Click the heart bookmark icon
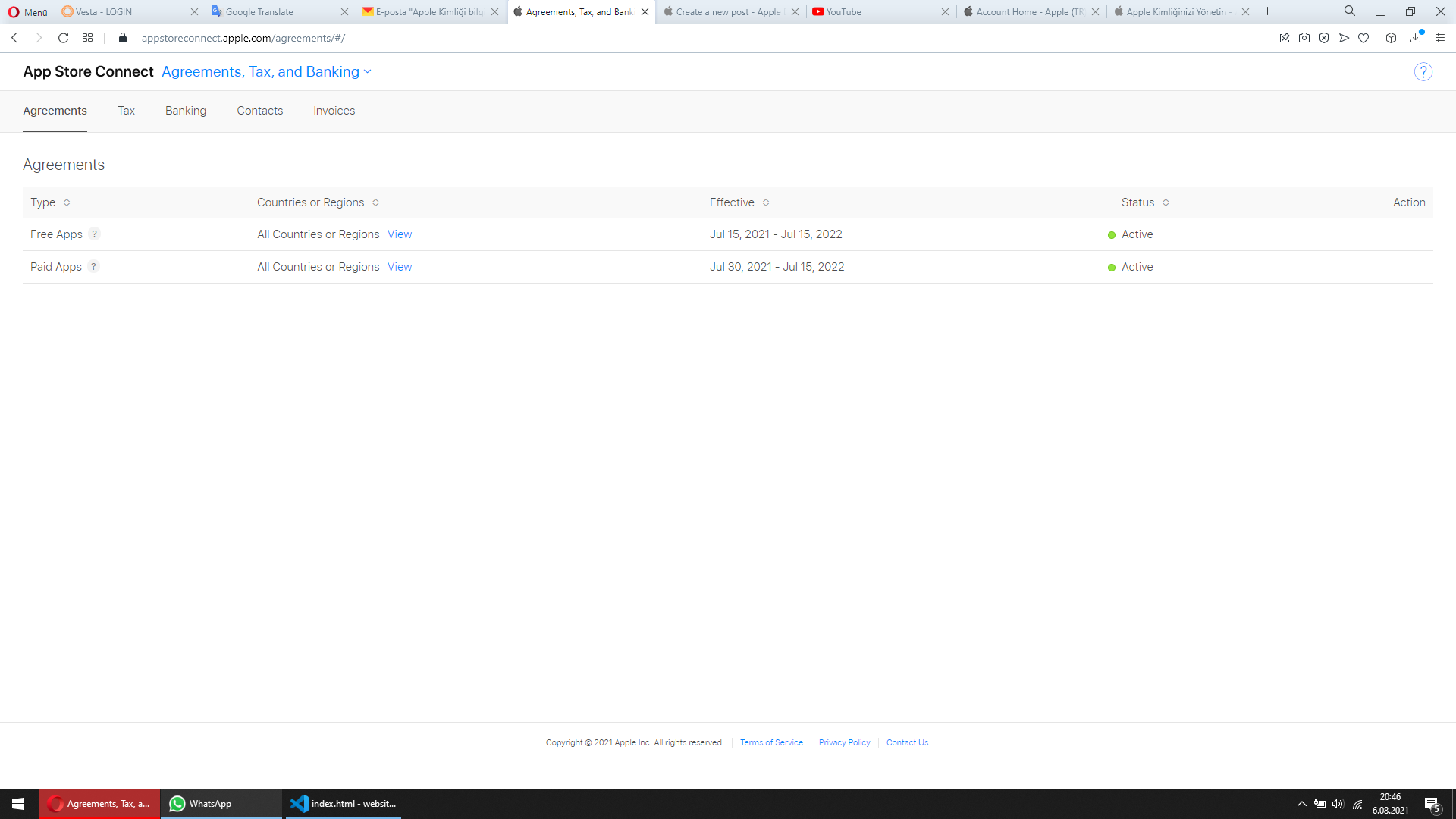The image size is (1456, 819). 1363,38
